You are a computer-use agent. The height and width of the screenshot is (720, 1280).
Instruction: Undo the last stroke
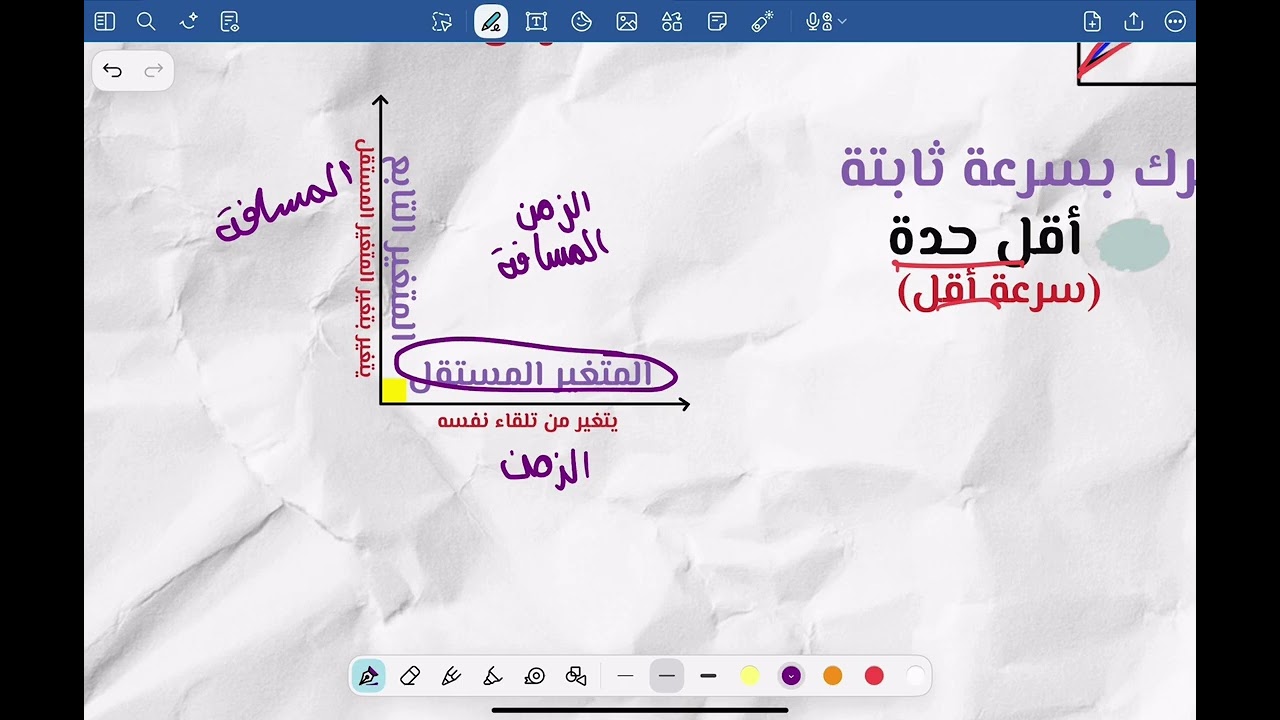(112, 71)
